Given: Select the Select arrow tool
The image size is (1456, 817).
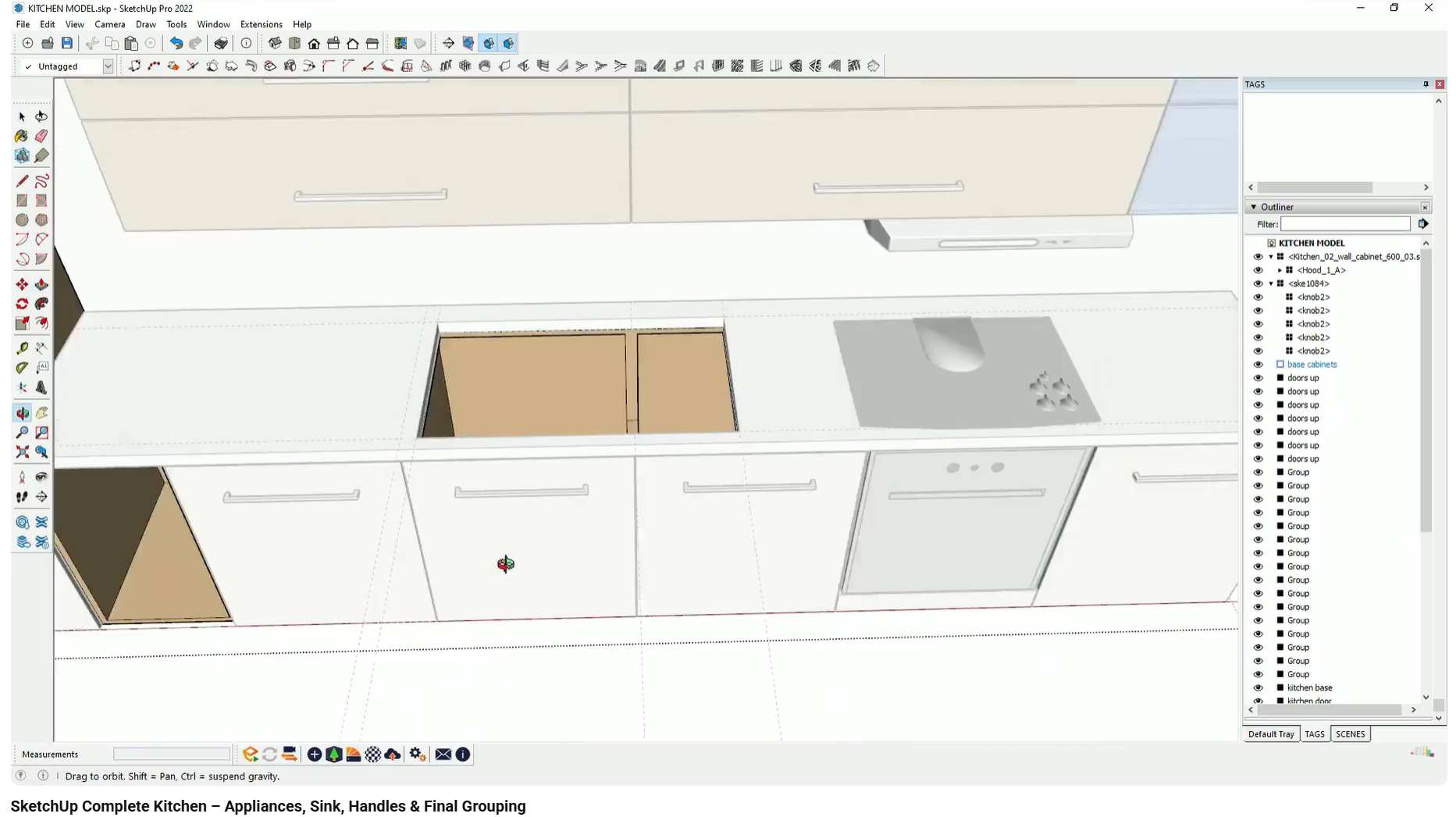Looking at the screenshot, I should pyautogui.click(x=21, y=116).
